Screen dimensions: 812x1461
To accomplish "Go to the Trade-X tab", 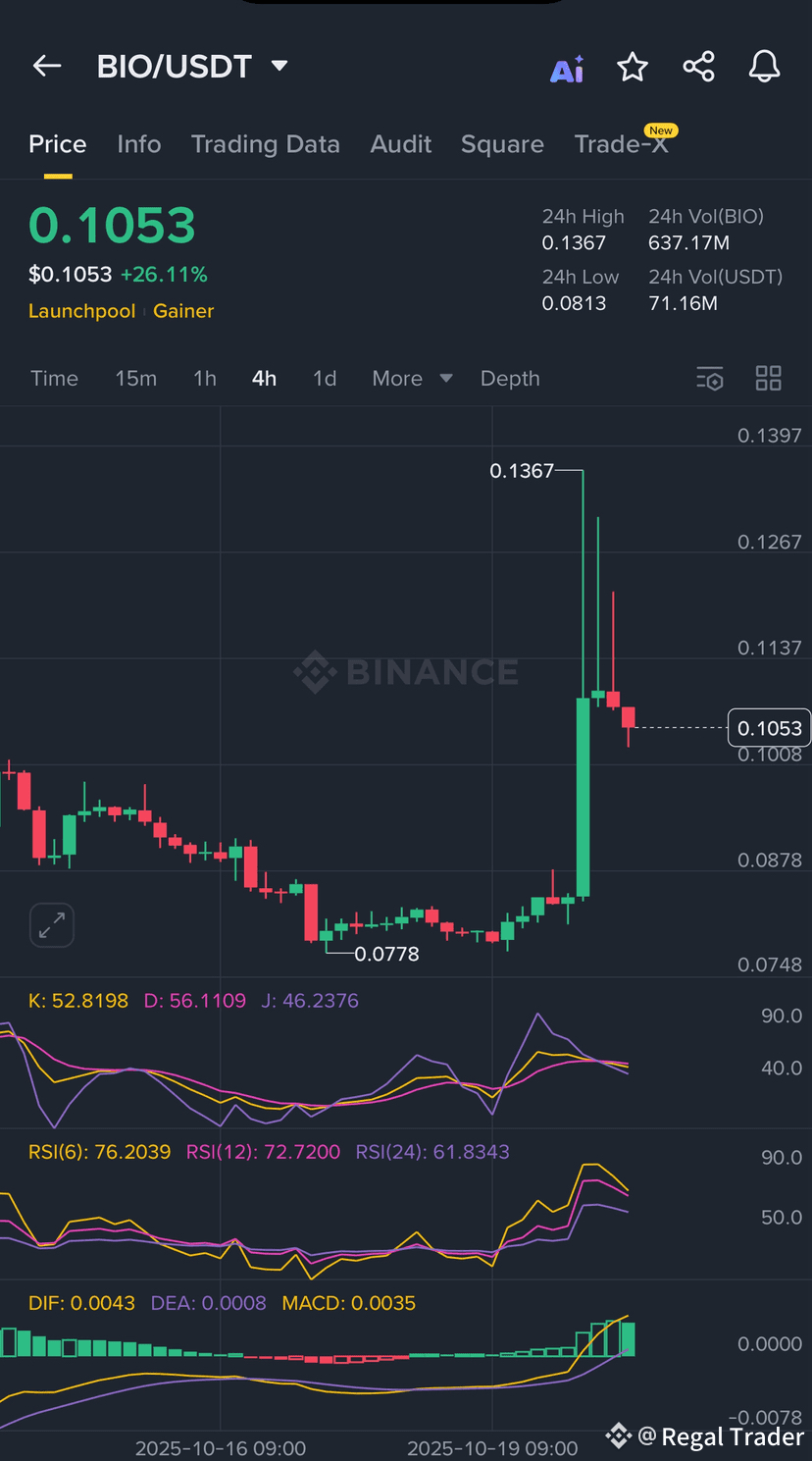I will coord(622,144).
